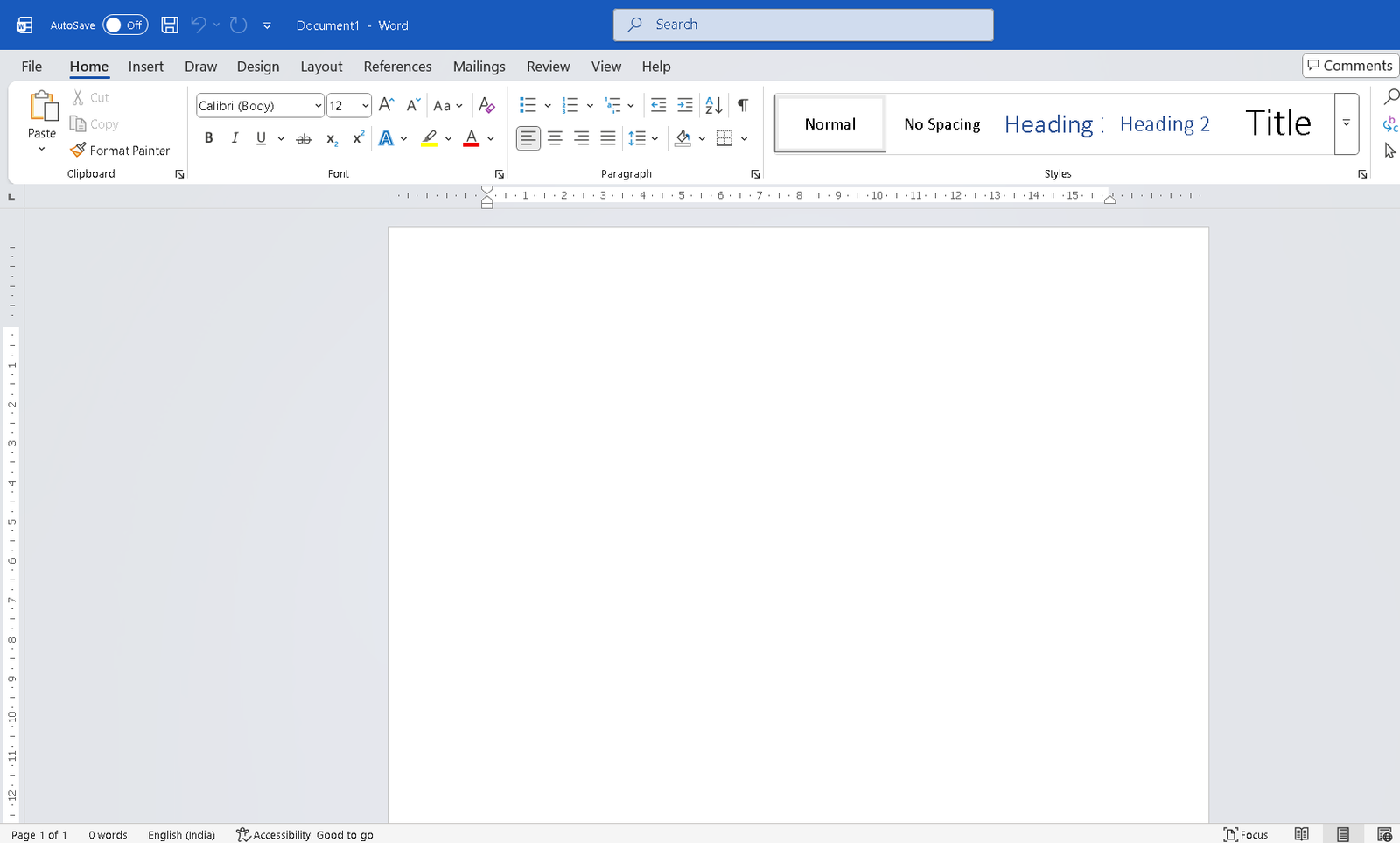Viewport: 1400px width, 843px height.
Task: Click the Comments button
Action: click(x=1349, y=66)
